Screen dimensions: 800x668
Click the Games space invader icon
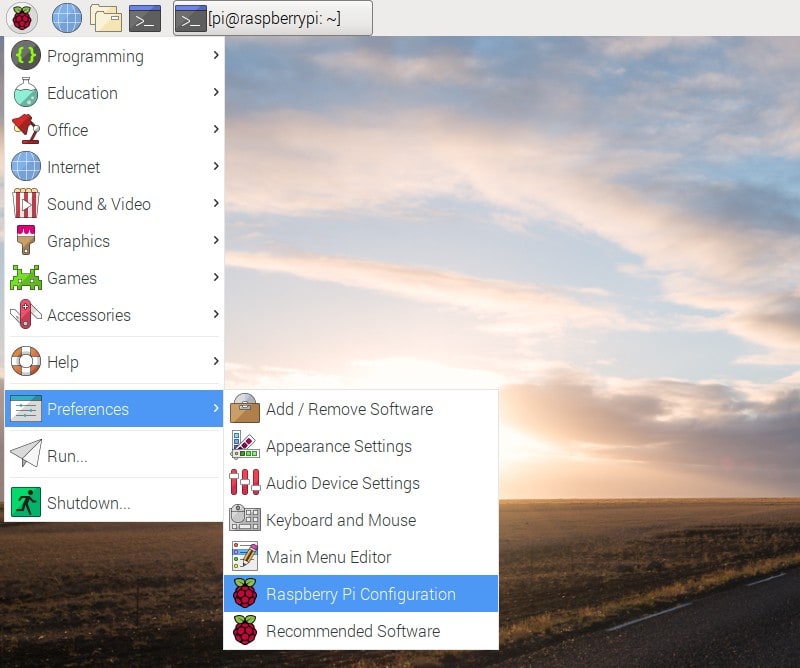click(26, 278)
